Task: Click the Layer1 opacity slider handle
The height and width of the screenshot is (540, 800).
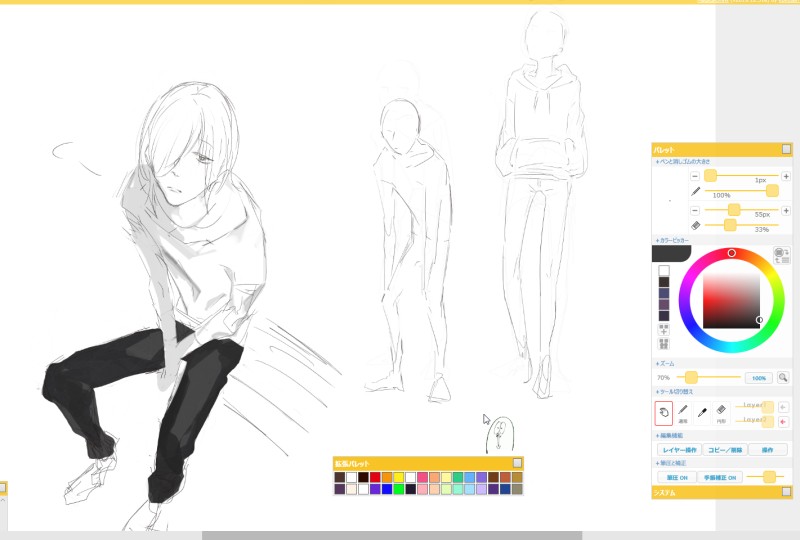Action: click(x=767, y=407)
